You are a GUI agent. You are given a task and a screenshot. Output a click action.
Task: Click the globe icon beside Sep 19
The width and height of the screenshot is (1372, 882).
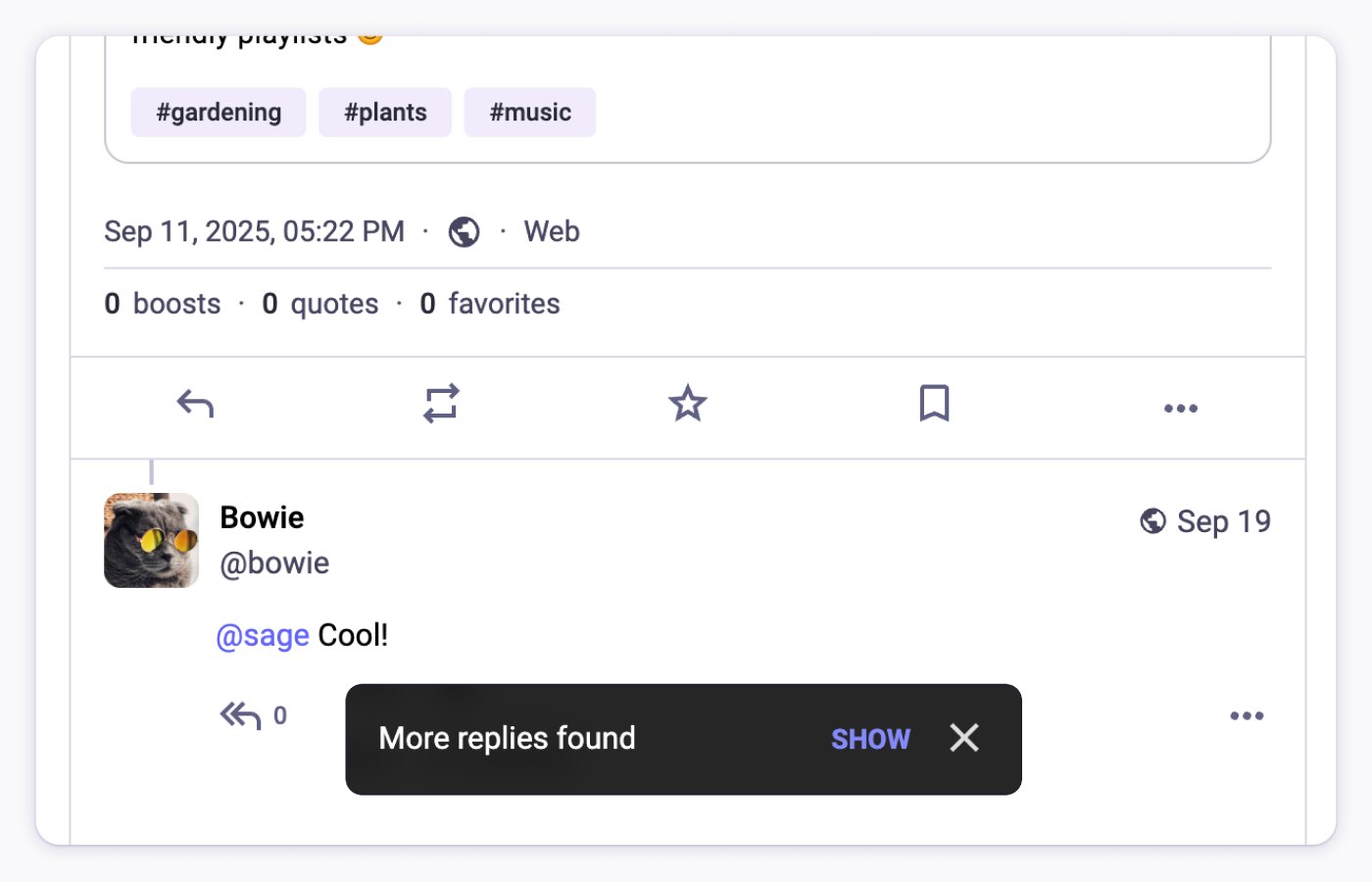pos(1152,520)
